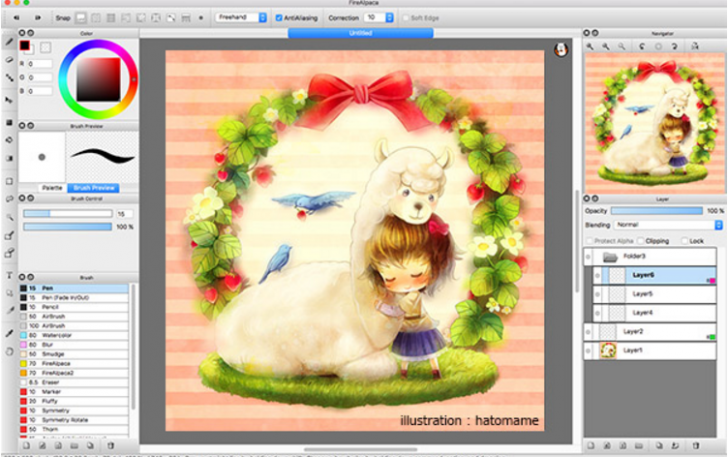Turn on the Radial snap icon
The image size is (728, 457).
click(141, 18)
